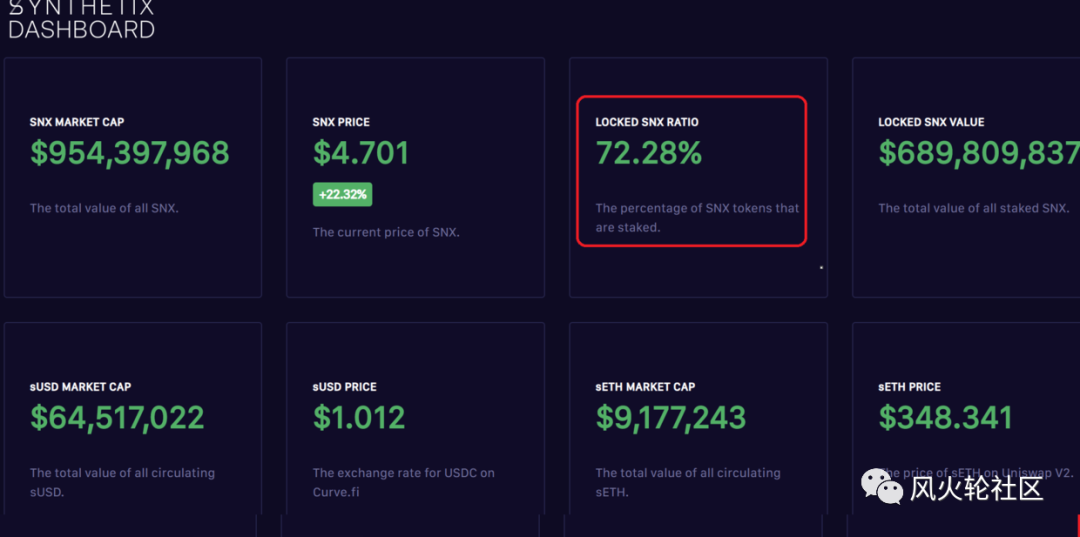This screenshot has height=537, width=1080.
Task: Select the $4.701 SNX price value
Action: (x=361, y=153)
